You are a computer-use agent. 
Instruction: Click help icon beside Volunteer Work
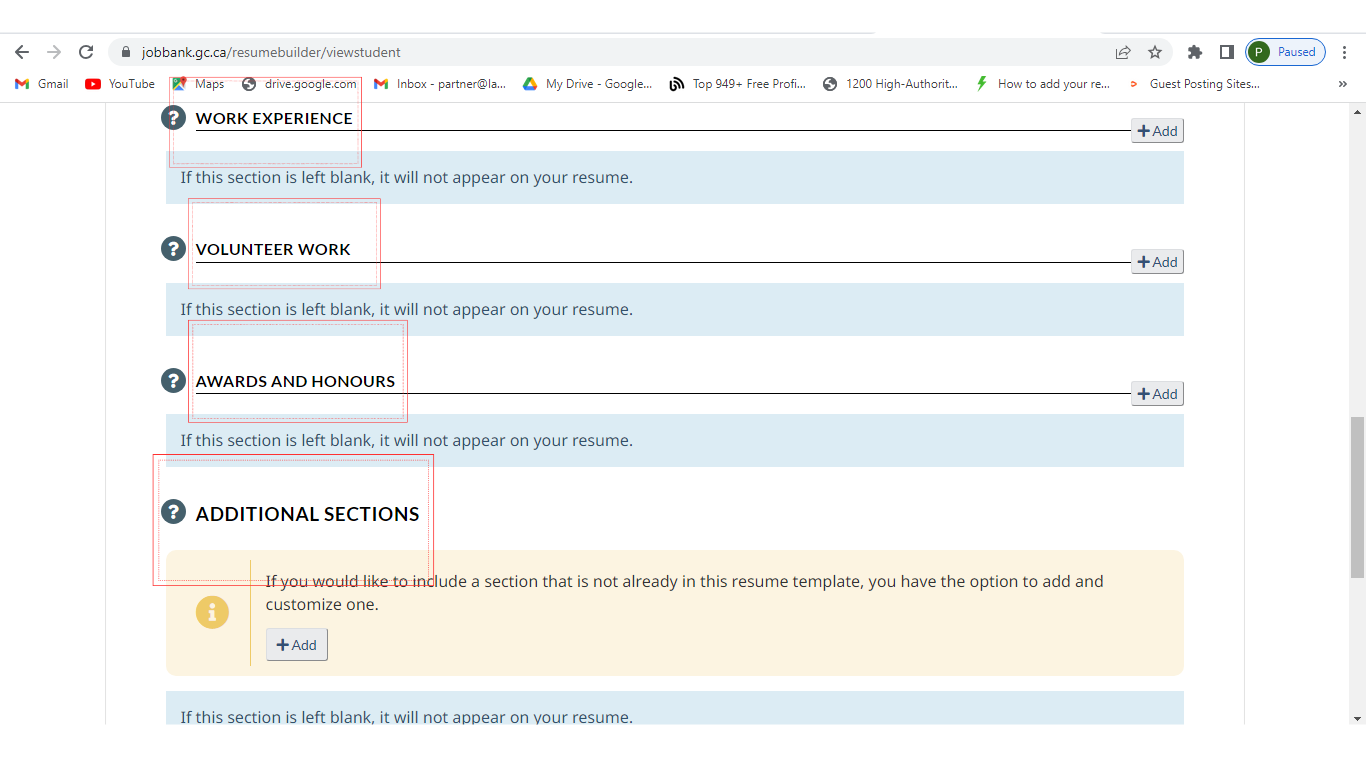pos(173,249)
